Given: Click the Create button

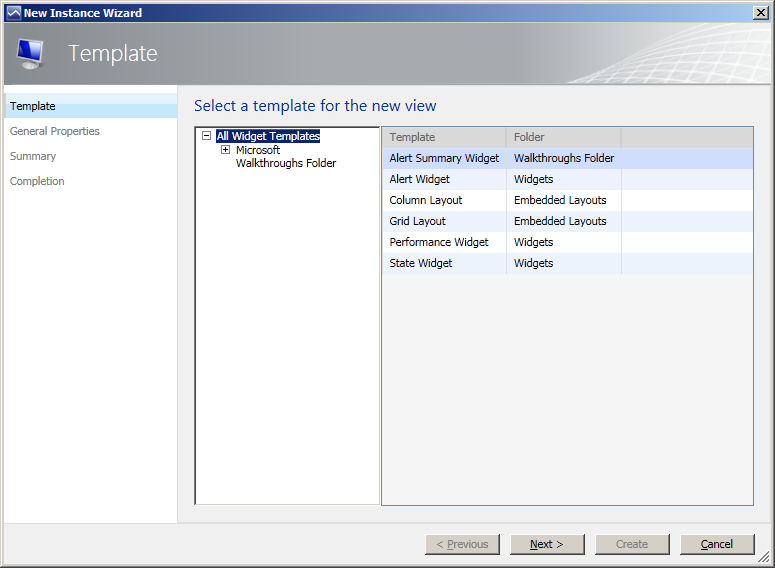Looking at the screenshot, I should pos(632,544).
